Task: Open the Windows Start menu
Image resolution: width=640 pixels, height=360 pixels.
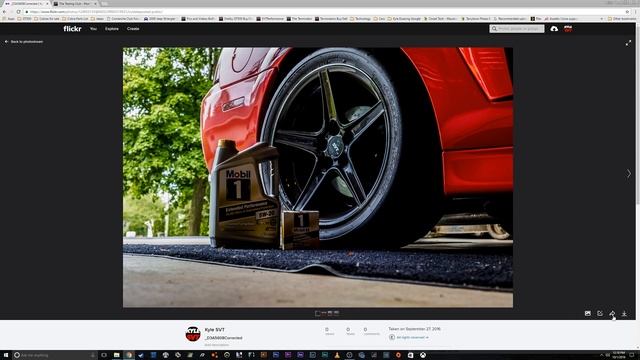Action: (6, 355)
